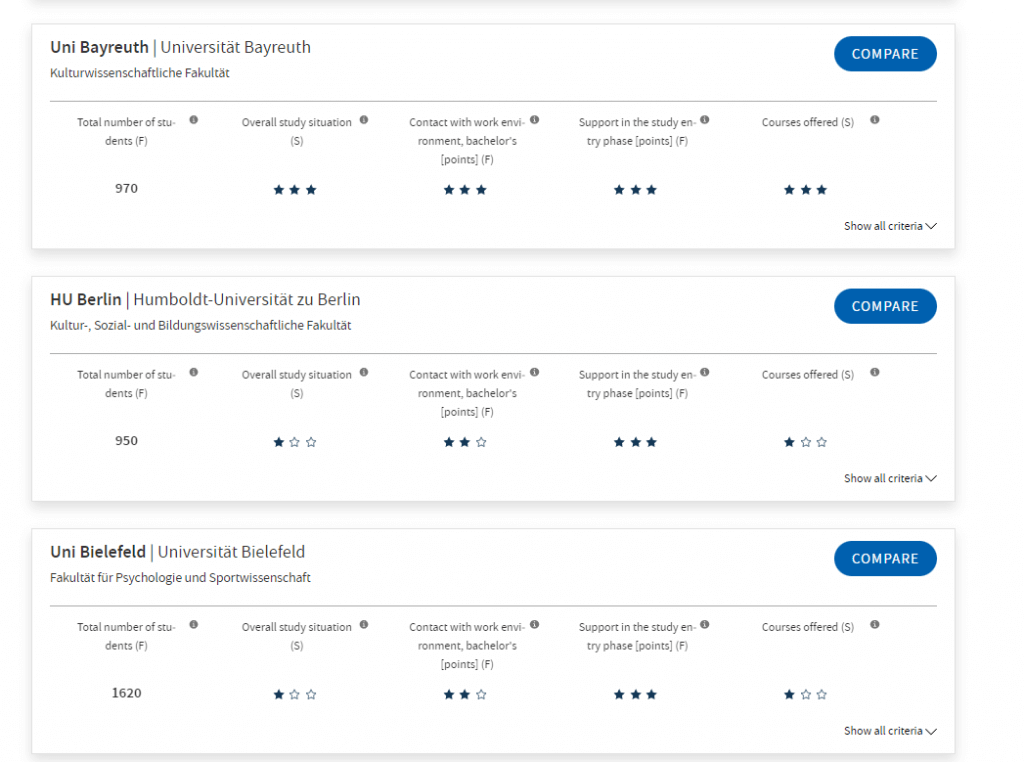The width and height of the screenshot is (1024, 762).
Task: Click Support in study entry phase stars for Uni Bielefeld
Action: point(635,695)
